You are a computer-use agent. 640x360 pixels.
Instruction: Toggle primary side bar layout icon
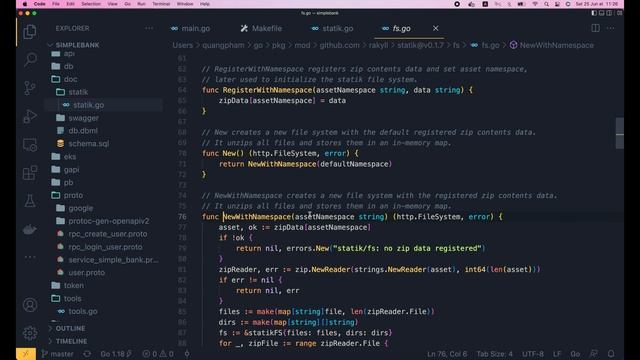point(594,13)
